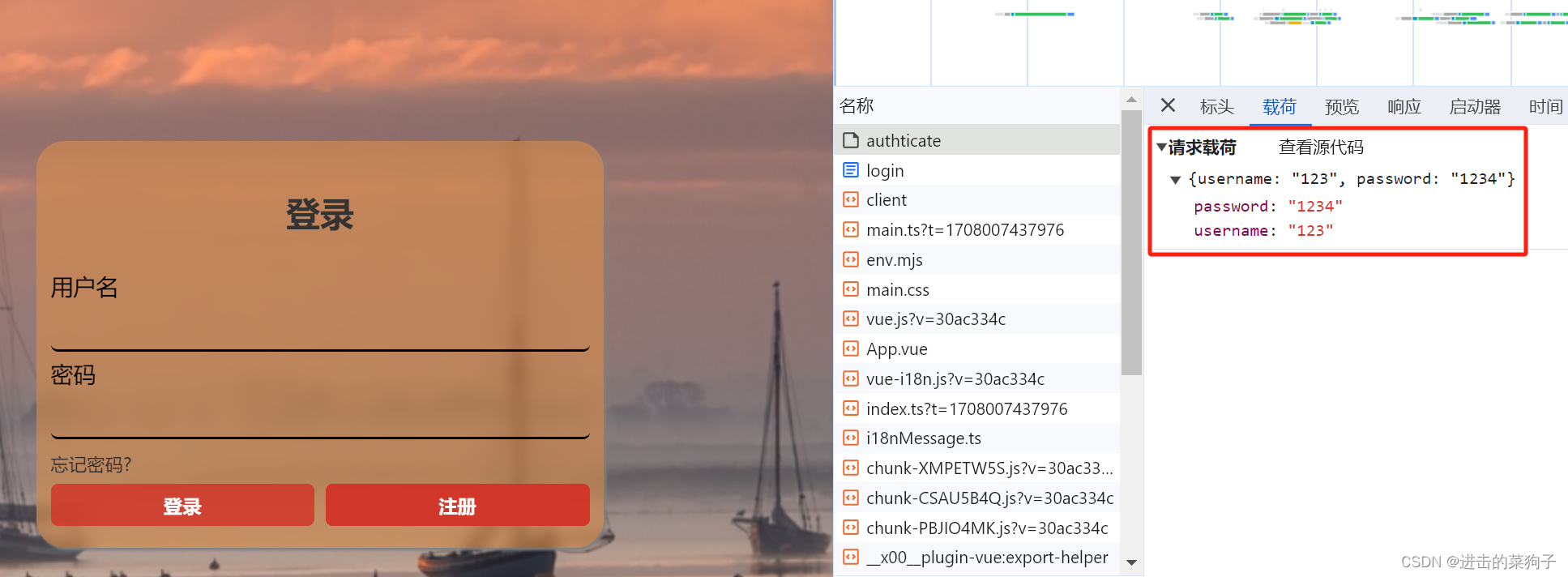The height and width of the screenshot is (577, 1568).
Task: Select the index.ts?t=1708007437976 request
Action: 977,408
